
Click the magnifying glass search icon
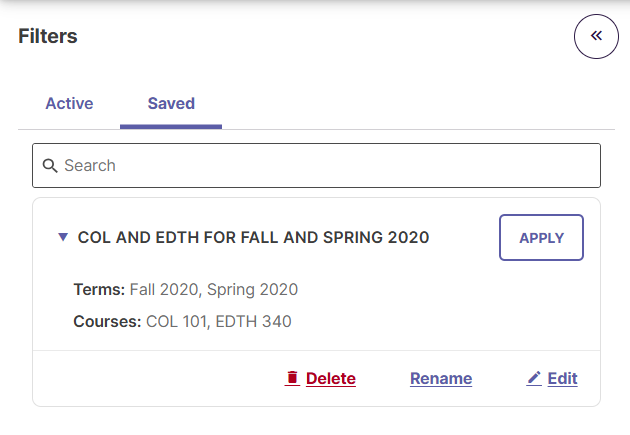click(x=50, y=165)
